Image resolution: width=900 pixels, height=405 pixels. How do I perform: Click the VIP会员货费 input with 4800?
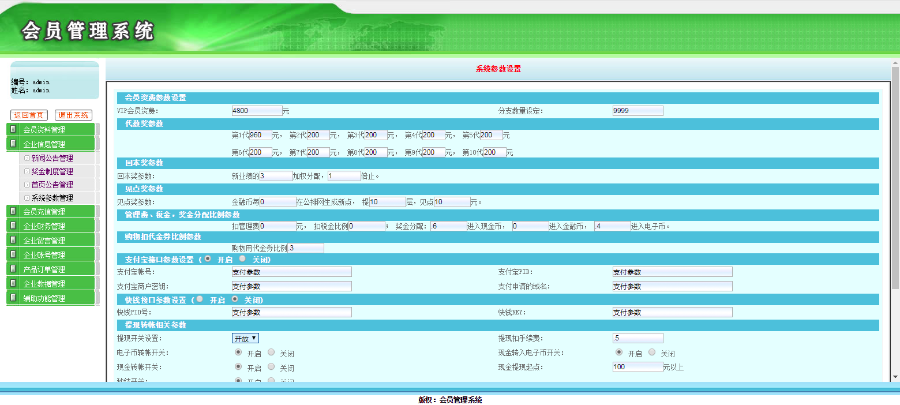pyautogui.click(x=257, y=111)
